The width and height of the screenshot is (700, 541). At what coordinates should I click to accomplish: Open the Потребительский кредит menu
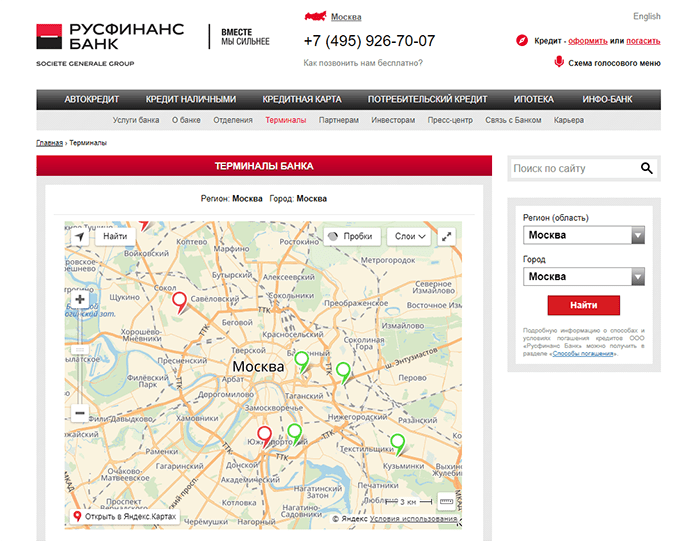(x=427, y=100)
